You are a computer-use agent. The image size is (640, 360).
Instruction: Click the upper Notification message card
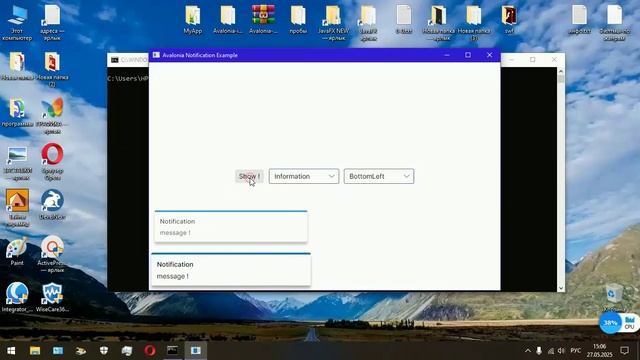[231, 227]
